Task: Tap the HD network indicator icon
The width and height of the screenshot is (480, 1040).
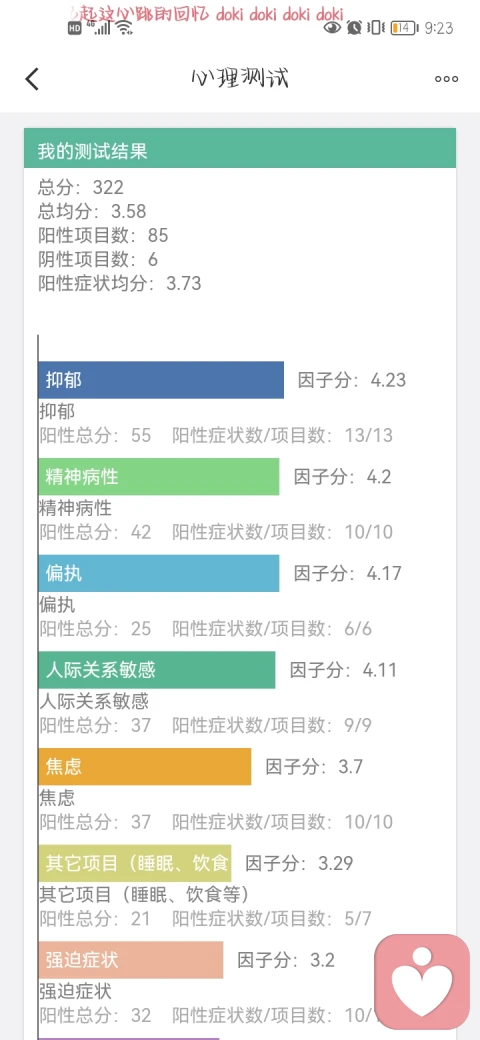Action: pyautogui.click(x=74, y=29)
